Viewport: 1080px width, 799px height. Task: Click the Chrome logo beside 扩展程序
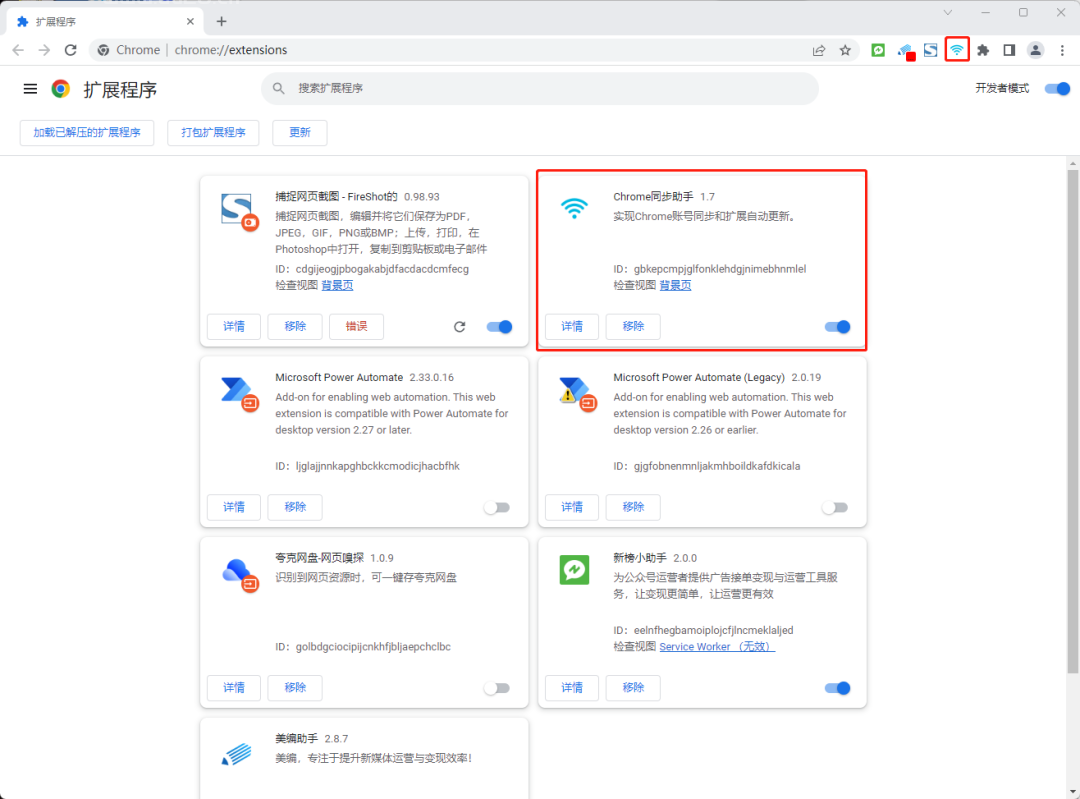tap(61, 89)
